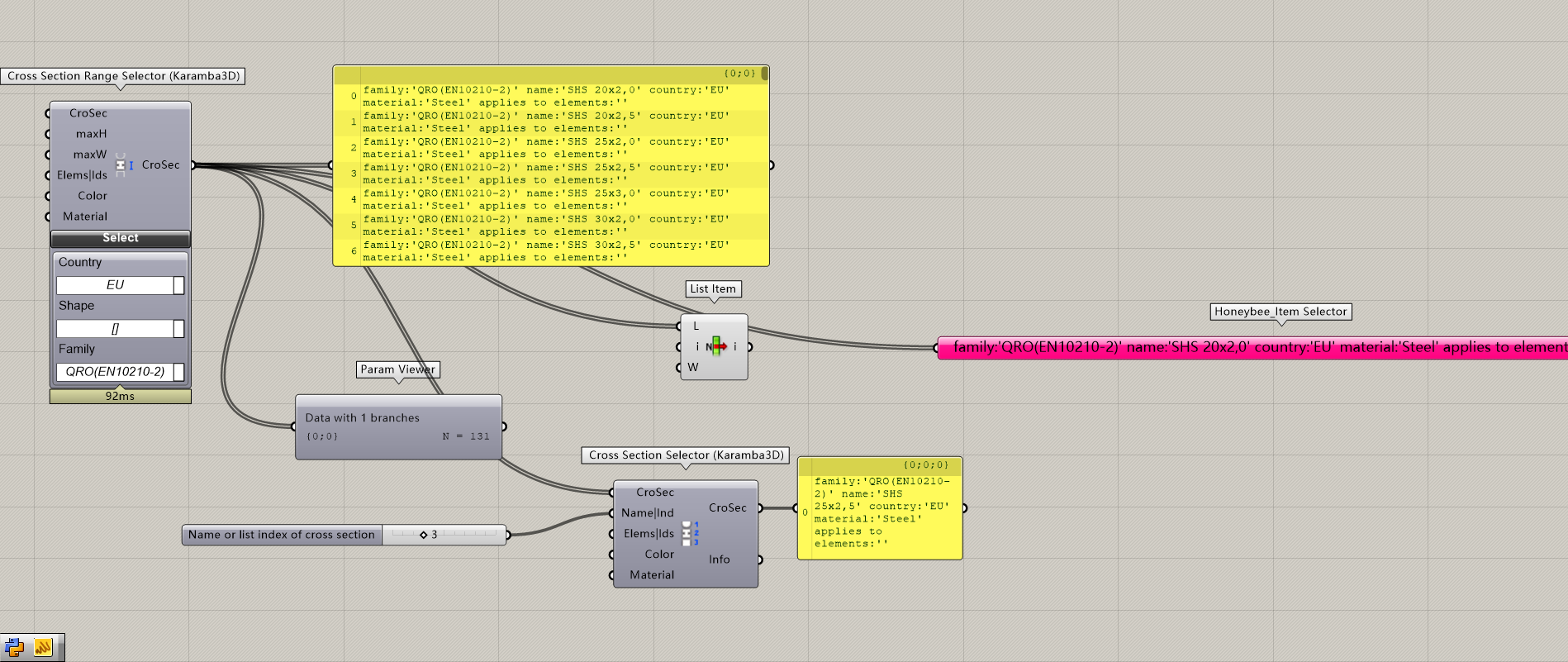Image resolution: width=1568 pixels, height=662 pixels.
Task: Click the List Item component icon
Action: click(715, 346)
